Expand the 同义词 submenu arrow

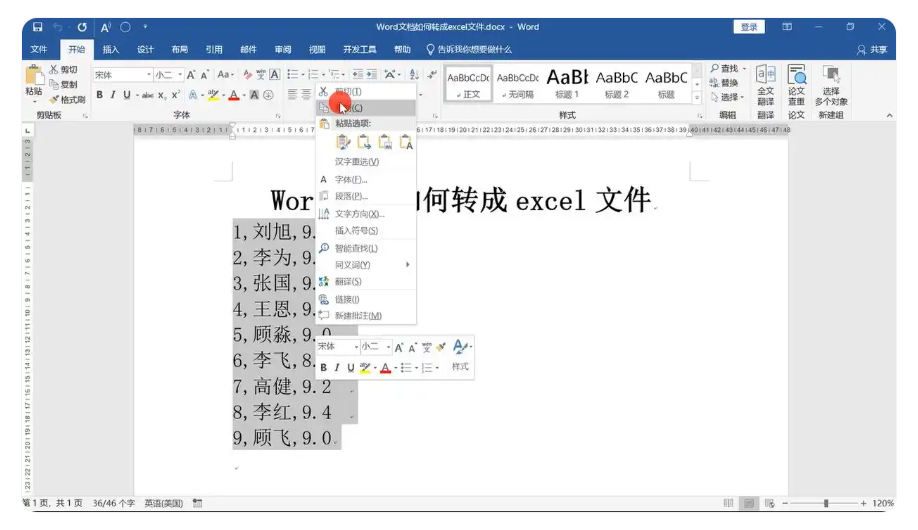coord(407,265)
